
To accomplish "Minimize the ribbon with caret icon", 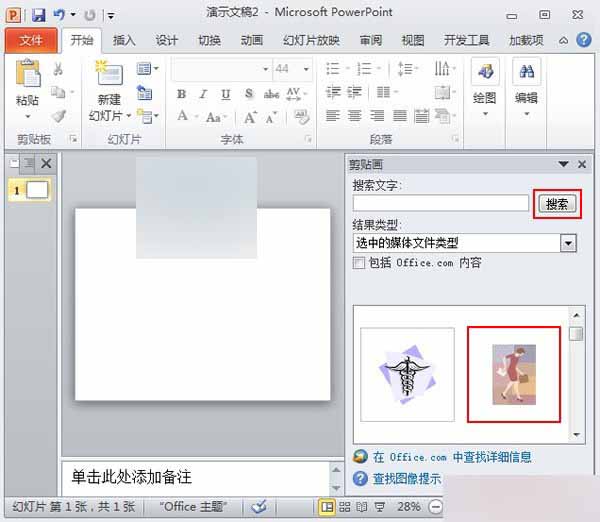I will click(x=563, y=40).
